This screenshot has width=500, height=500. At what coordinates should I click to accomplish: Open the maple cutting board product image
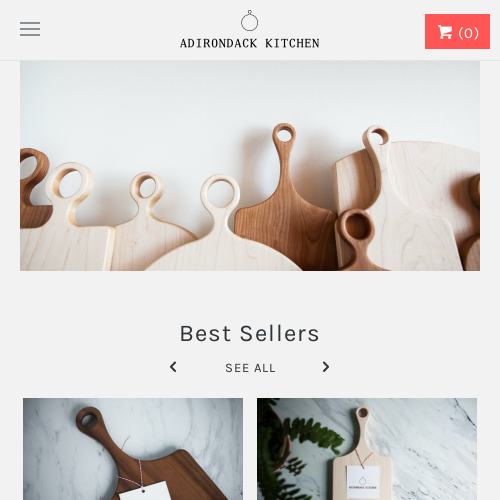(367, 449)
